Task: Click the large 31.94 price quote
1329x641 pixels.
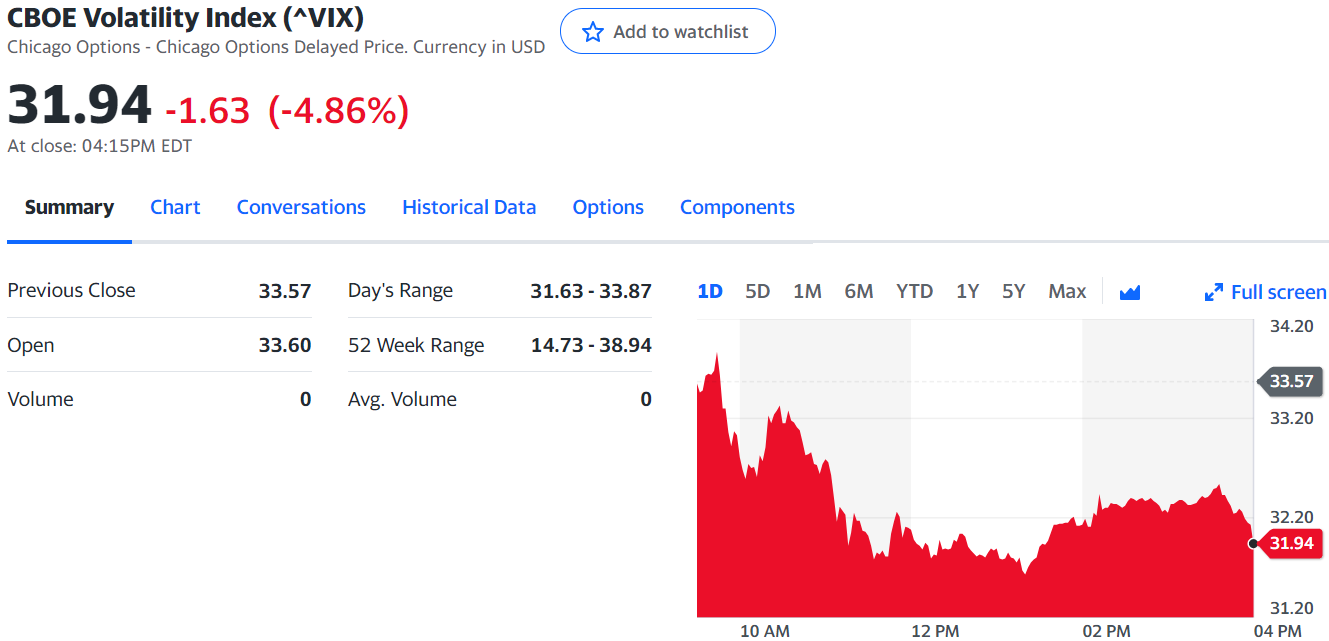Action: point(80,105)
